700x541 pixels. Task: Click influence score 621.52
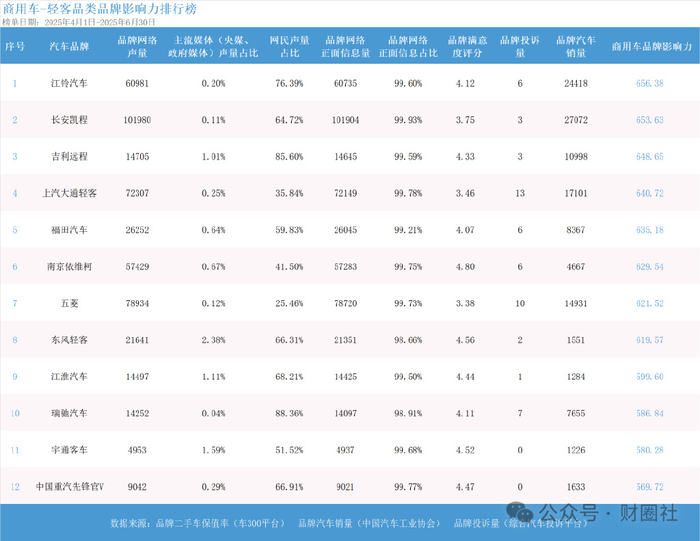pos(650,303)
